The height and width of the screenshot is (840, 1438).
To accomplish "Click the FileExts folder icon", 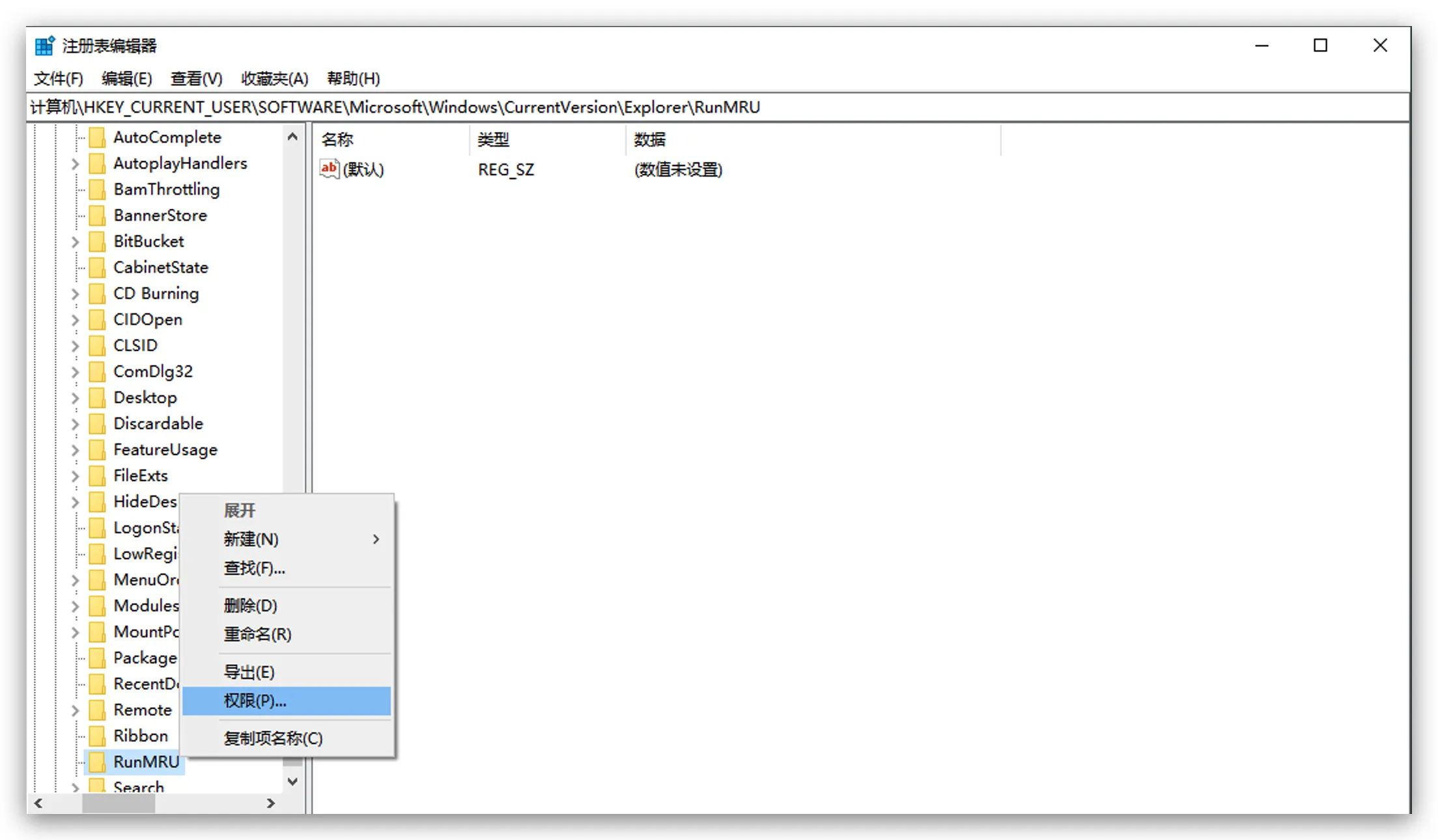I will pos(97,476).
